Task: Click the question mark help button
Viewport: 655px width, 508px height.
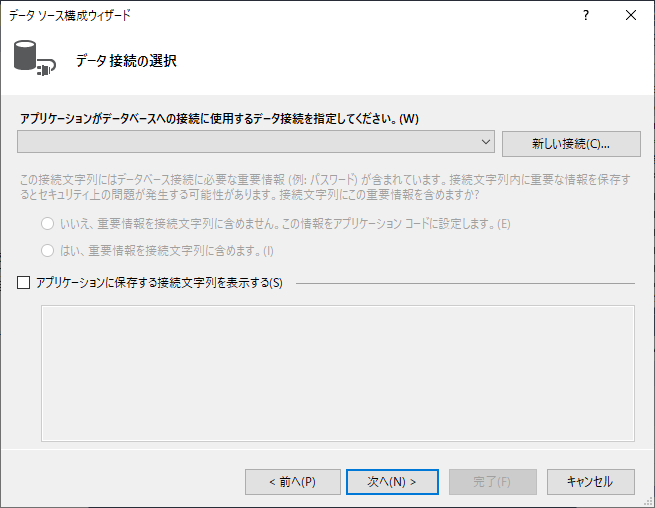Action: [x=586, y=15]
